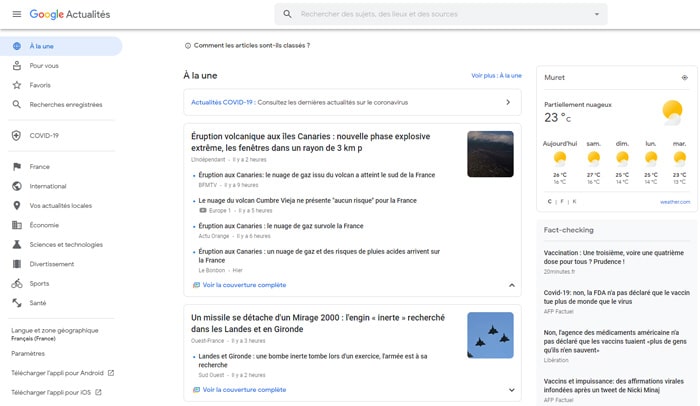Open the hamburger main menu

pyautogui.click(x=16, y=14)
